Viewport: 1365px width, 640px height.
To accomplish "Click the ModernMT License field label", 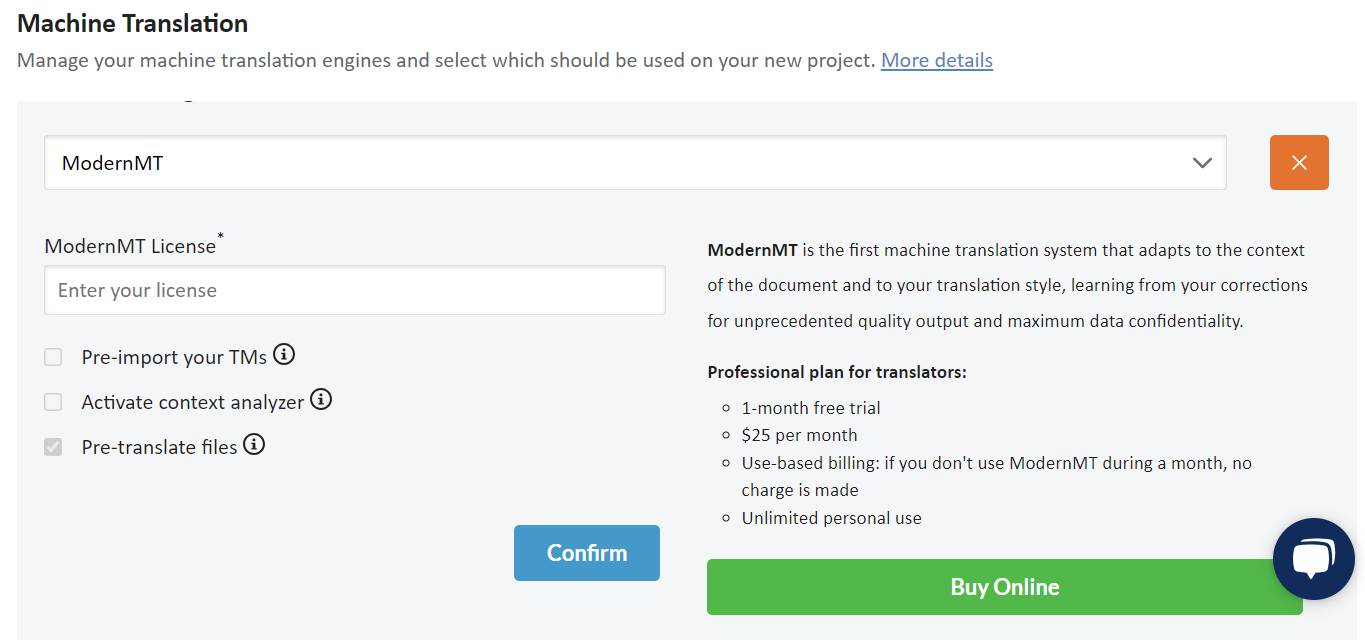I will [x=130, y=246].
